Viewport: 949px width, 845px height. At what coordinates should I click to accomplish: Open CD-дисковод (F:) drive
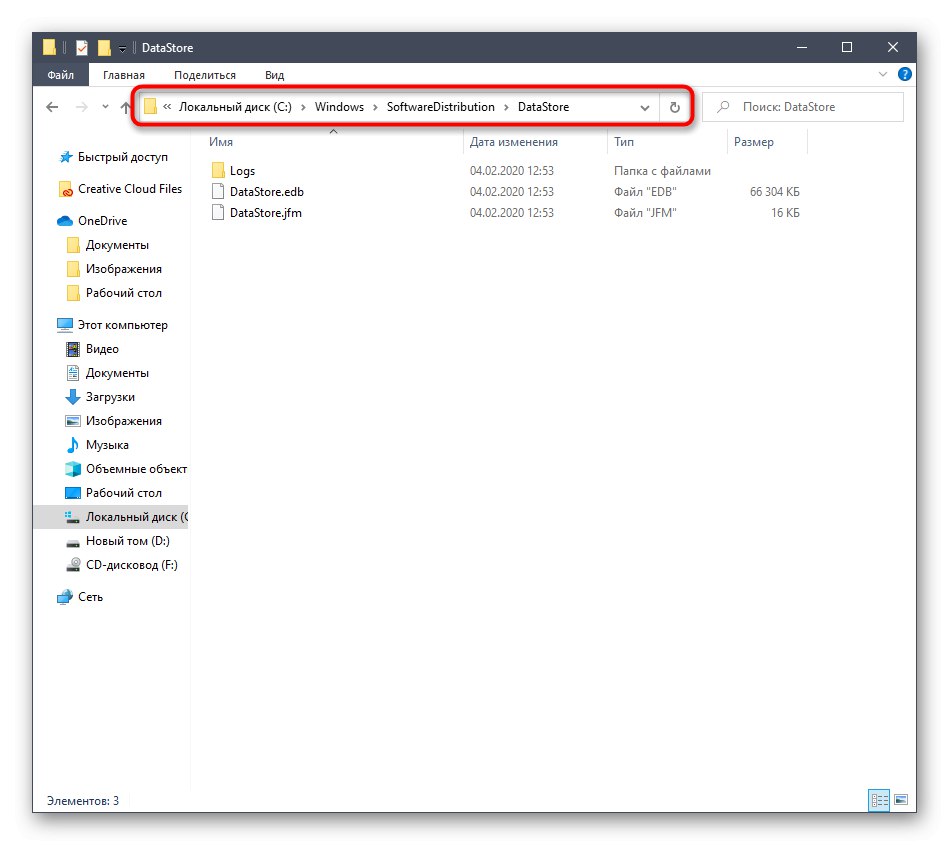pos(131,565)
